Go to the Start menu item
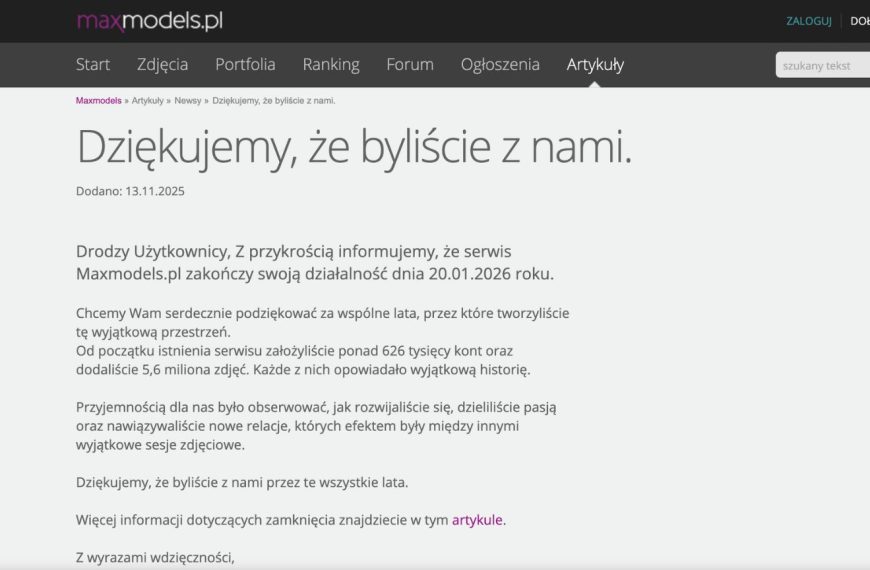Image resolution: width=870 pixels, height=570 pixels. click(x=93, y=64)
